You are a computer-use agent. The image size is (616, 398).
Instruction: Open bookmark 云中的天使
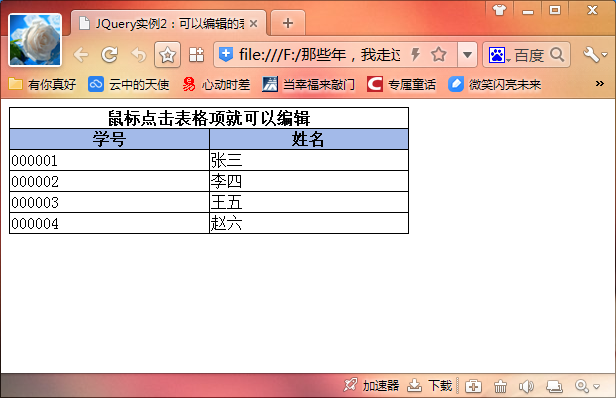coord(128,84)
